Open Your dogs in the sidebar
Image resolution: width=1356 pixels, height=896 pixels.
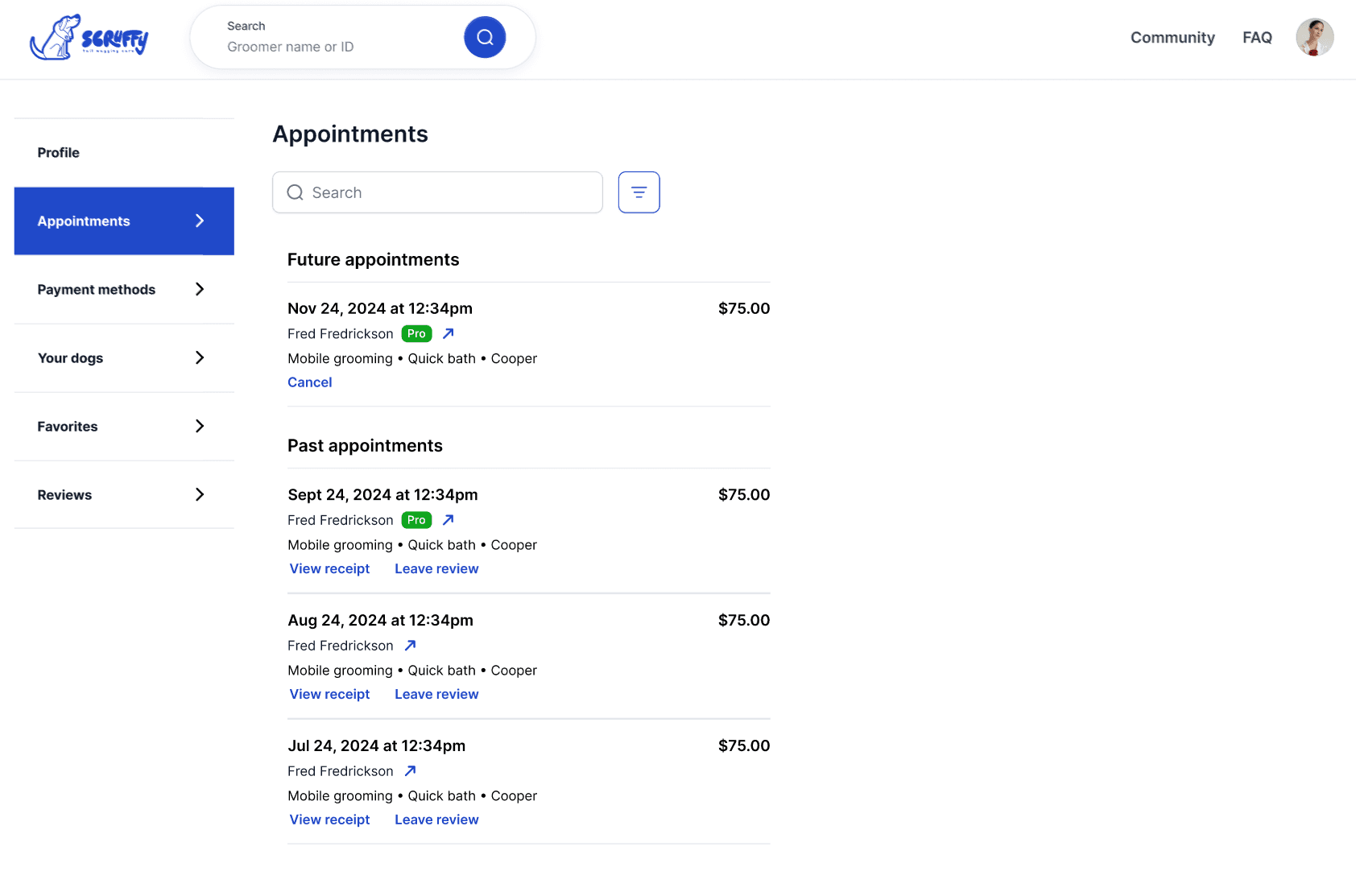124,358
